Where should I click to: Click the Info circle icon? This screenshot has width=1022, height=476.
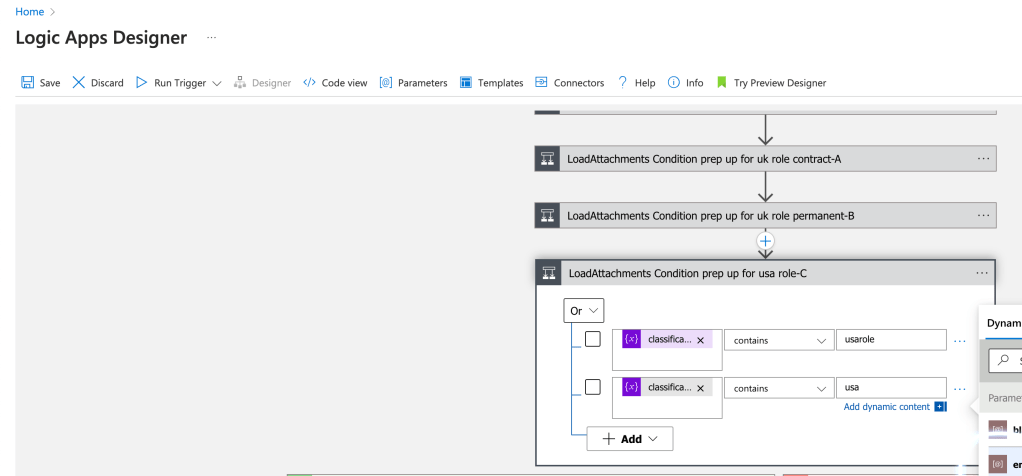674,82
